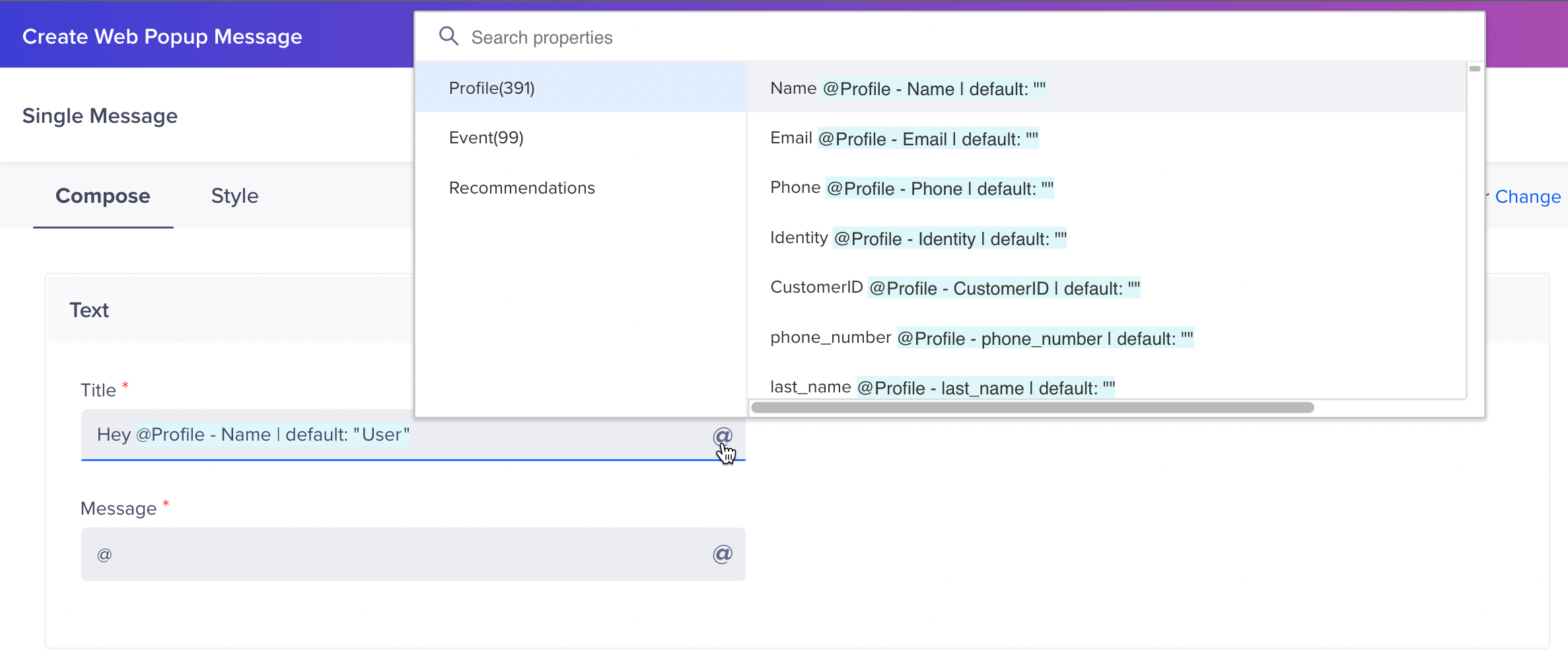This screenshot has height=654, width=1568.
Task: Switch to the Compose tab
Action: pyautogui.click(x=103, y=196)
